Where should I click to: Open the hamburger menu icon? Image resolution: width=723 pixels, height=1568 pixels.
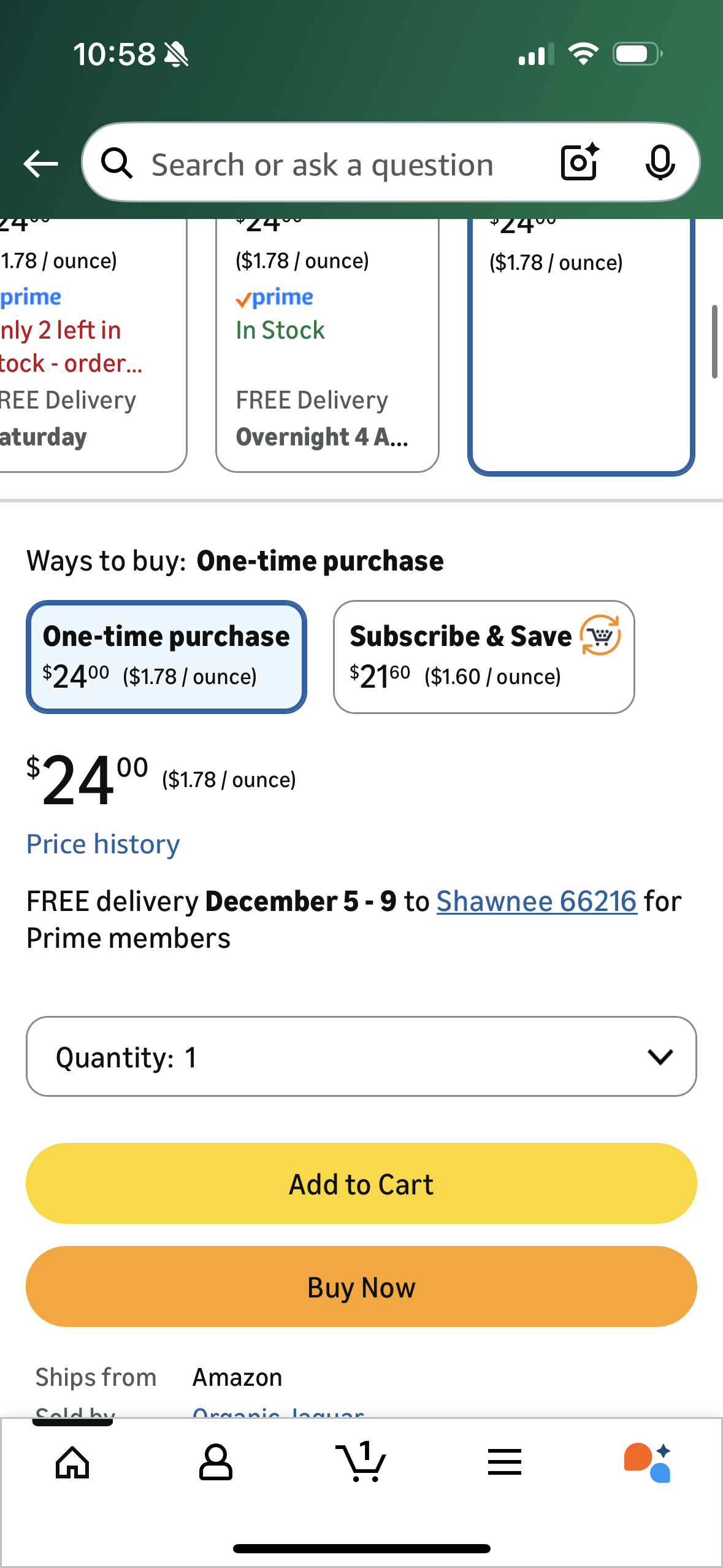coord(505,1462)
